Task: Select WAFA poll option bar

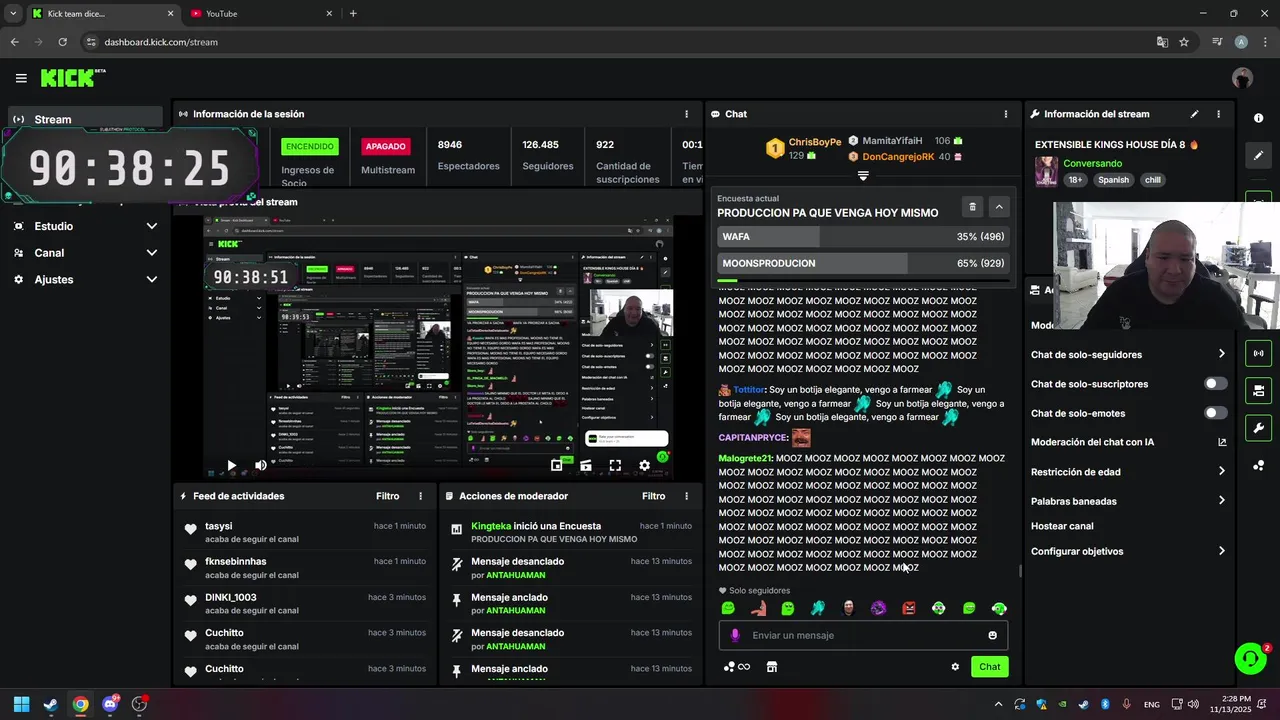Action: tap(863, 237)
